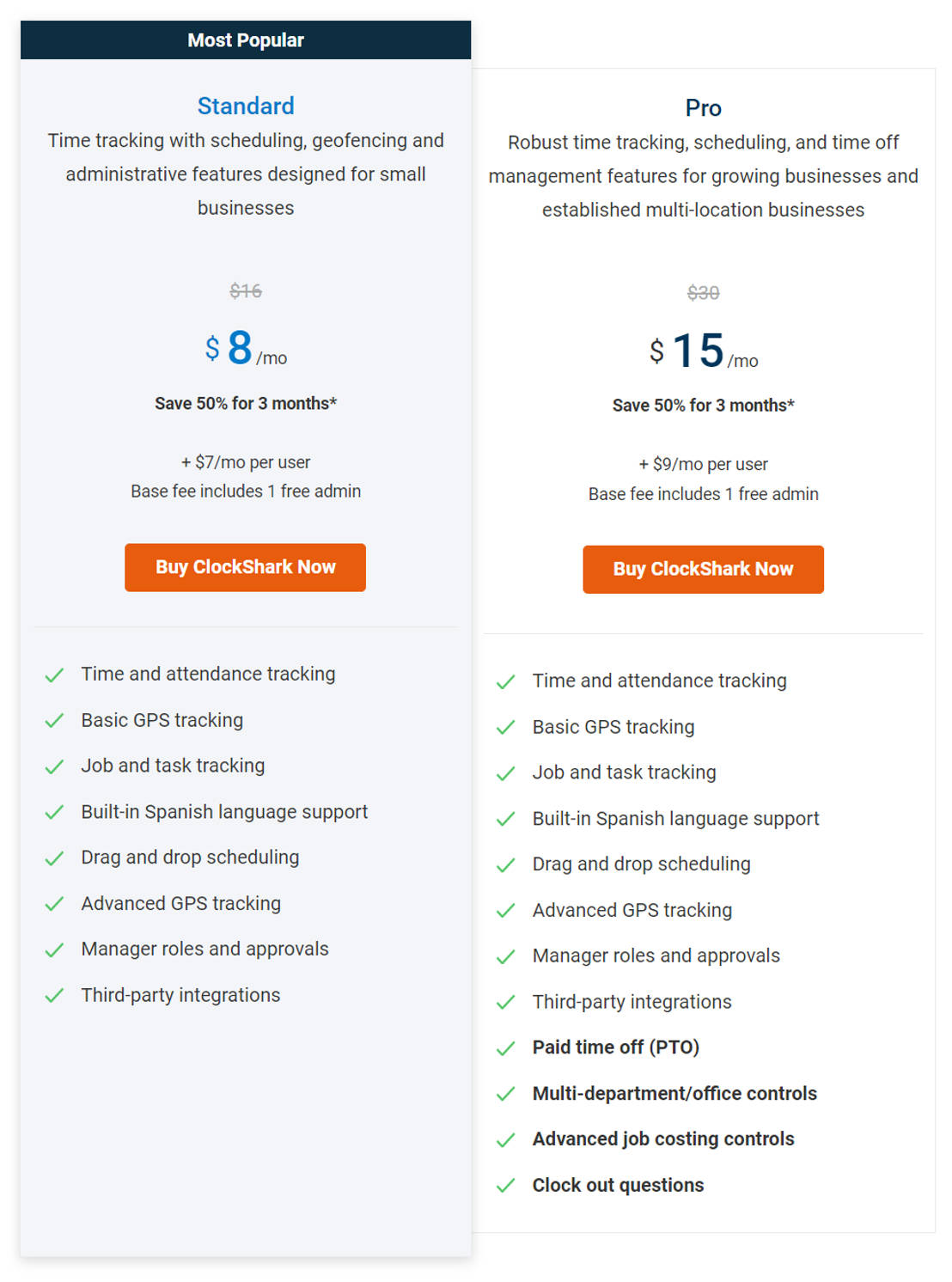This screenshot has height=1282, width=952.
Task: Select the Standard plan title
Action: click(x=246, y=106)
